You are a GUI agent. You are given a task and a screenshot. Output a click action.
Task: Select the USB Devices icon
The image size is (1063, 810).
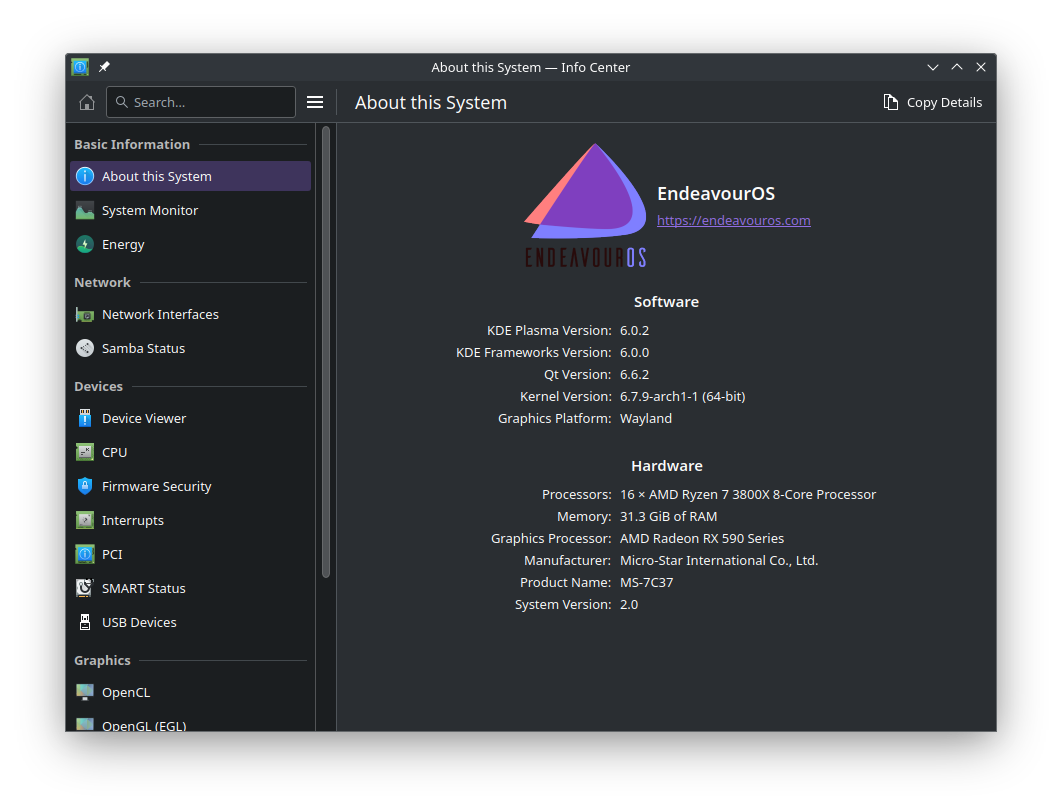85,622
